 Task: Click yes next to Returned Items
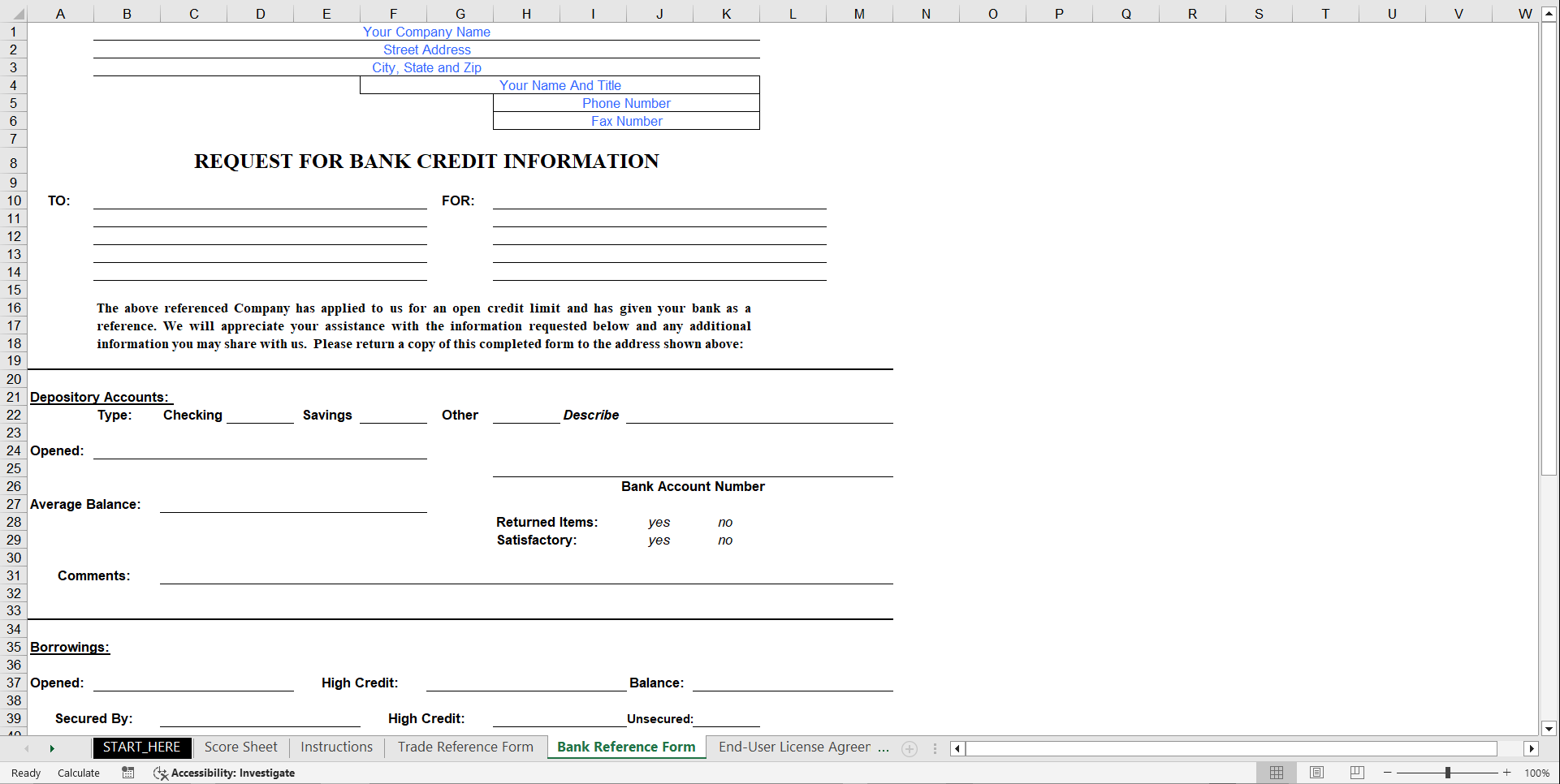coord(659,522)
